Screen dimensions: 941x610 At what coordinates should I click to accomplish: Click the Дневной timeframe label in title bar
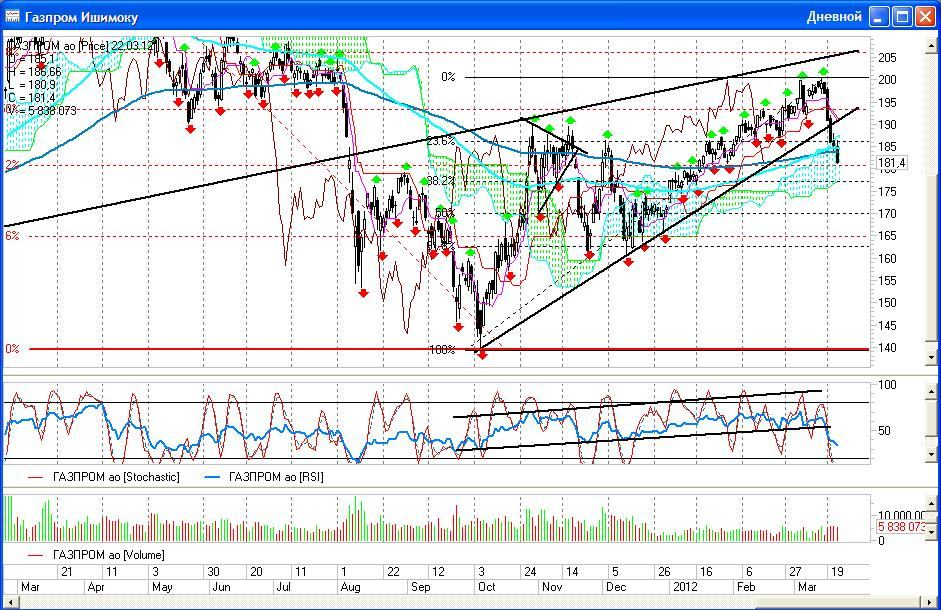click(x=834, y=17)
